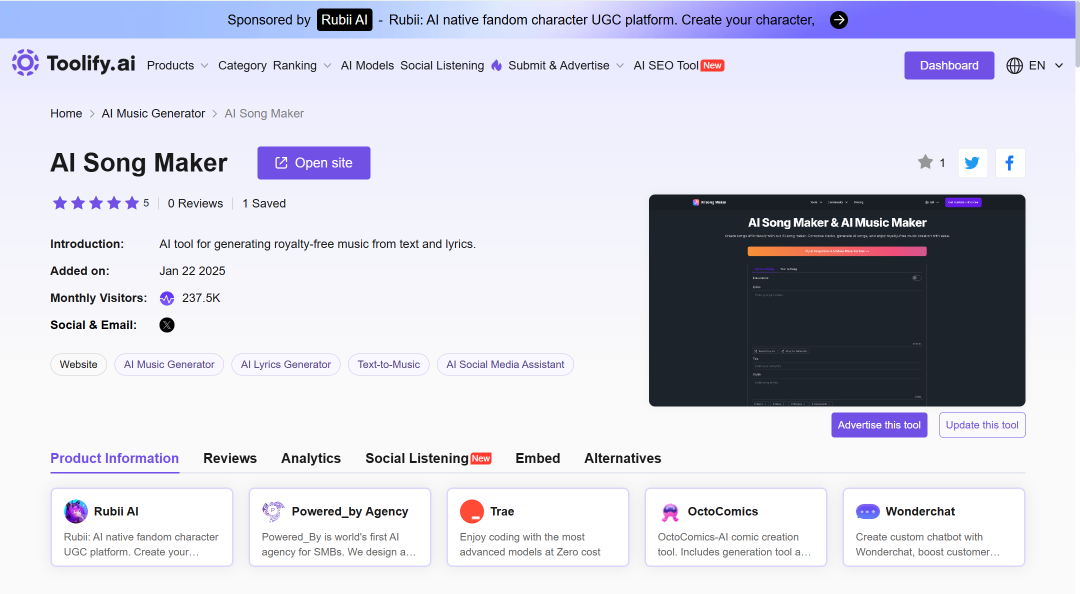Click the Open site button
Viewport: 1080px width, 594px height.
tap(314, 163)
